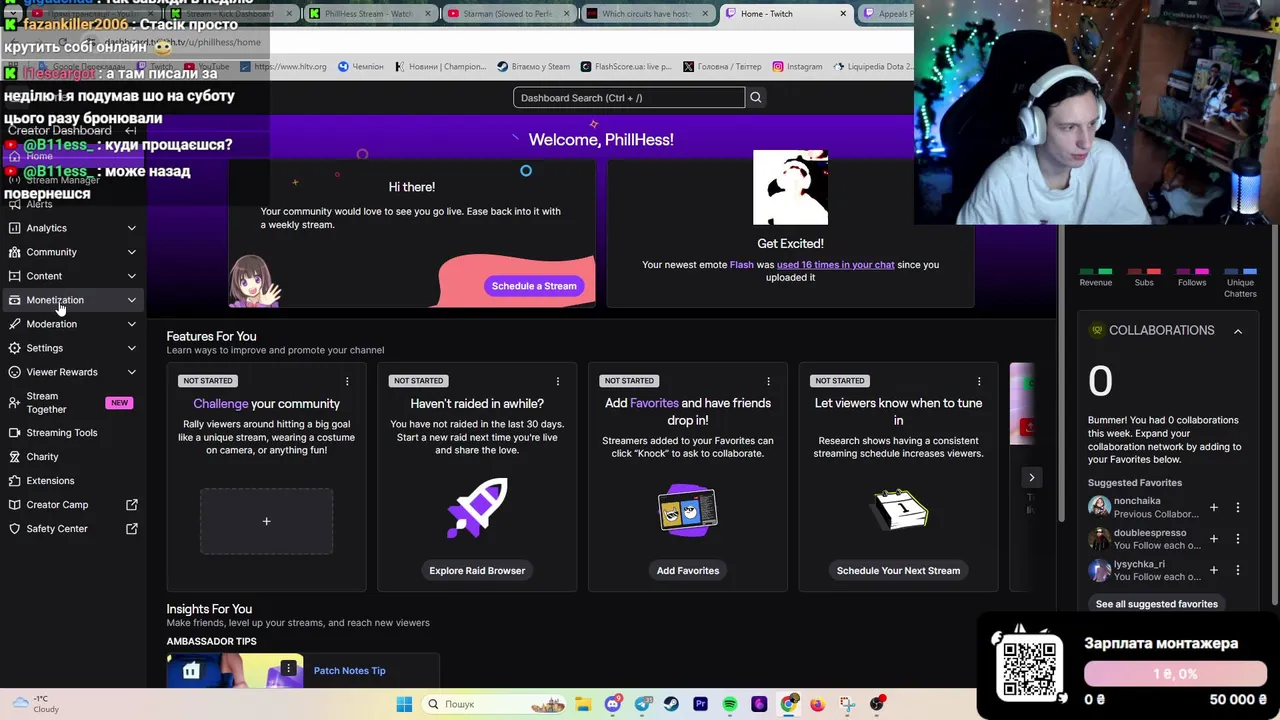Open options menu on Haven't raided card

(558, 381)
